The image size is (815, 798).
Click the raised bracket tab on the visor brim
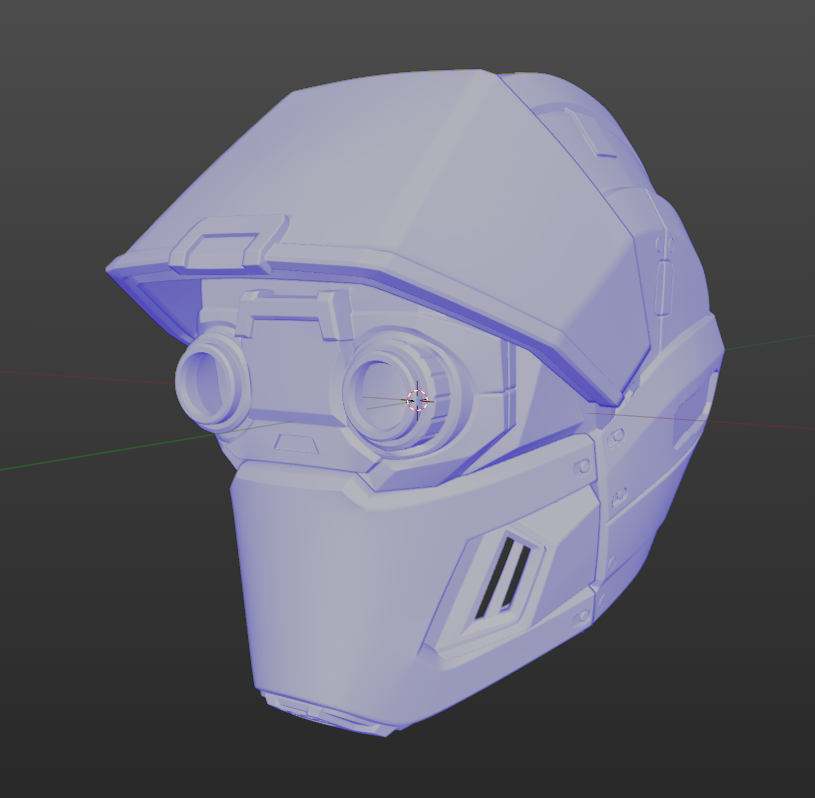point(229,244)
